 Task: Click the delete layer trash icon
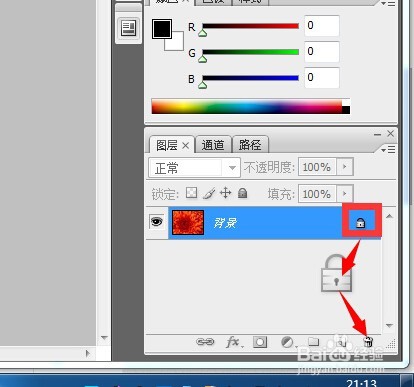pyautogui.click(x=368, y=342)
